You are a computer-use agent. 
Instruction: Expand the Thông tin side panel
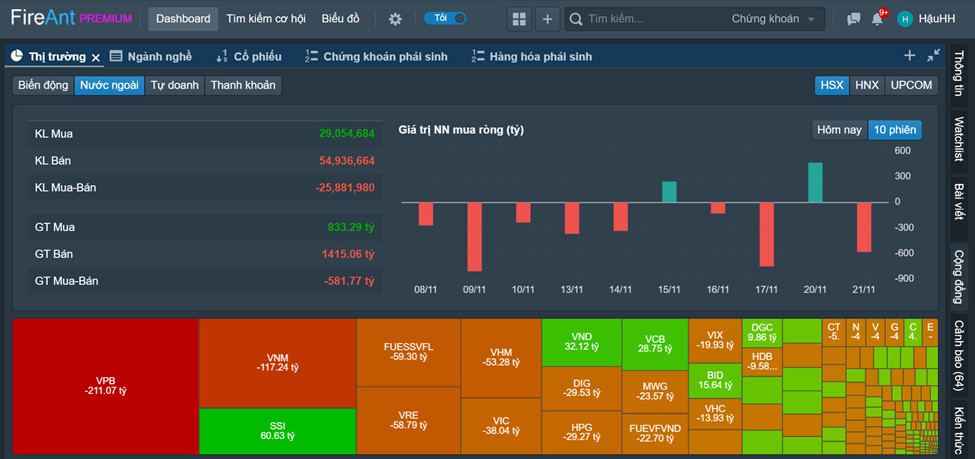click(958, 74)
